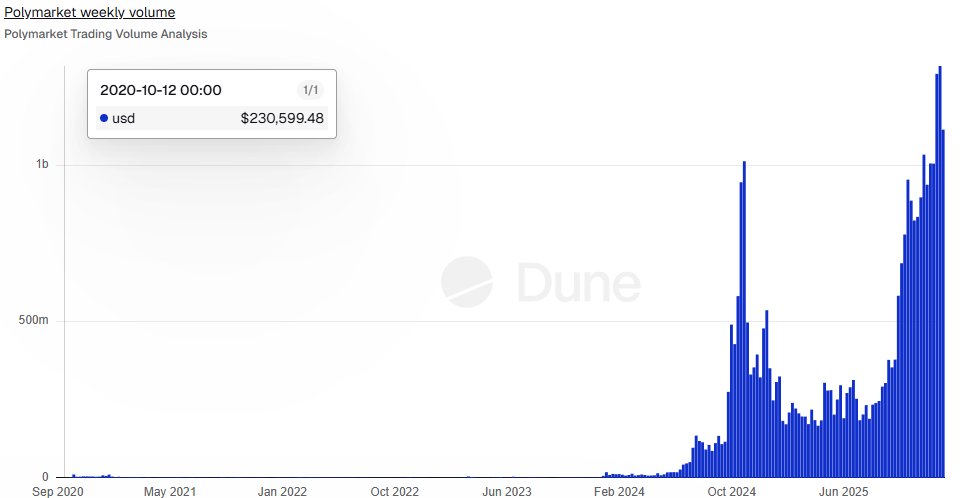This screenshot has height=498, width=961.
Task: Click the Jan 2022 x-axis label
Action: (282, 491)
